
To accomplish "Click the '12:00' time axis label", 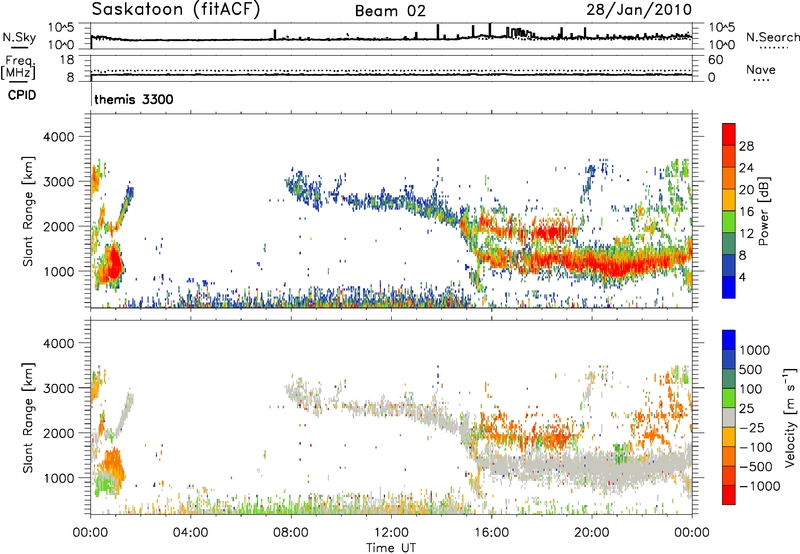I will coord(391,533).
